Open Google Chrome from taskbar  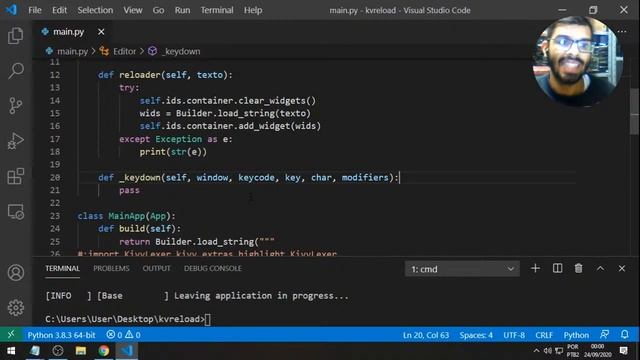coord(104,351)
